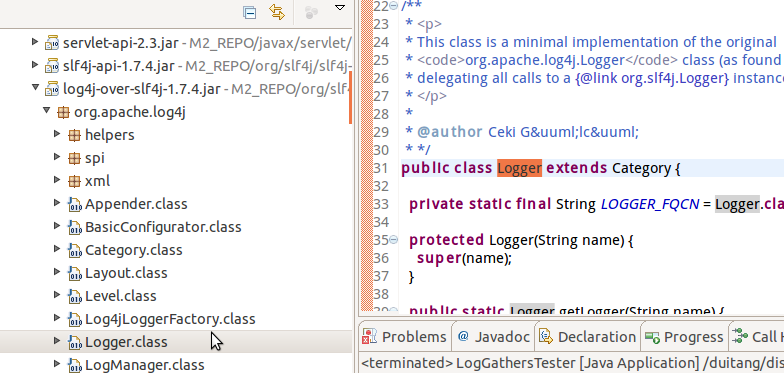Click the helpers package icon
Image resolution: width=784 pixels, height=373 pixels.
pyautogui.click(x=74, y=135)
